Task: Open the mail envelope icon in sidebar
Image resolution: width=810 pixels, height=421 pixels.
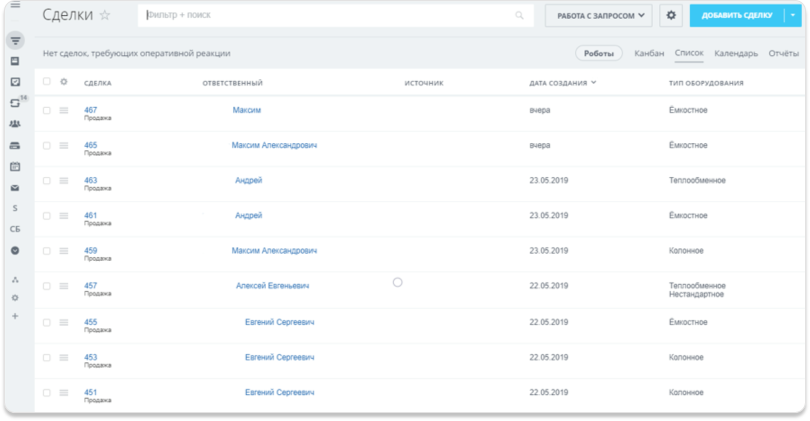Action: (15, 188)
